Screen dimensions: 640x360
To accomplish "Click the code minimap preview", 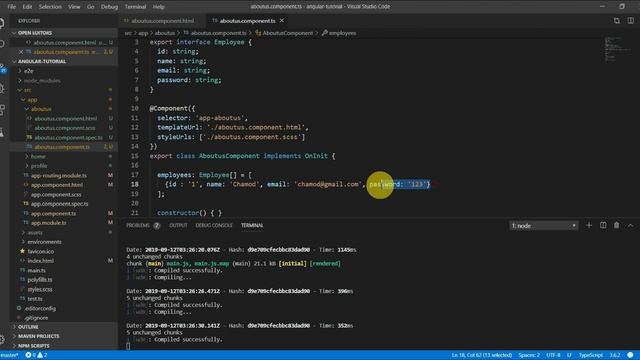I will tap(617, 49).
